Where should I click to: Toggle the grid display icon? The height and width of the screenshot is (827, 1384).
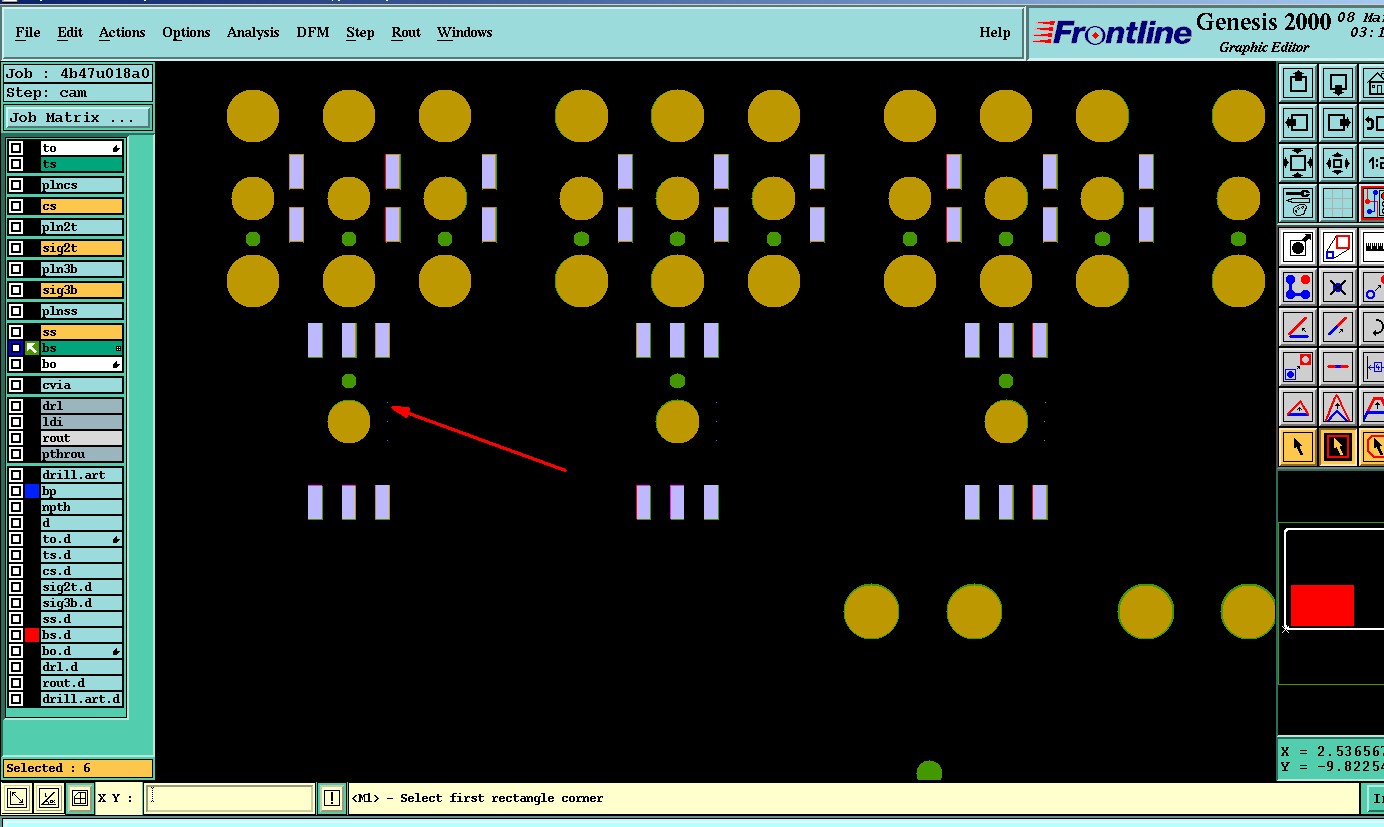(x=1338, y=203)
